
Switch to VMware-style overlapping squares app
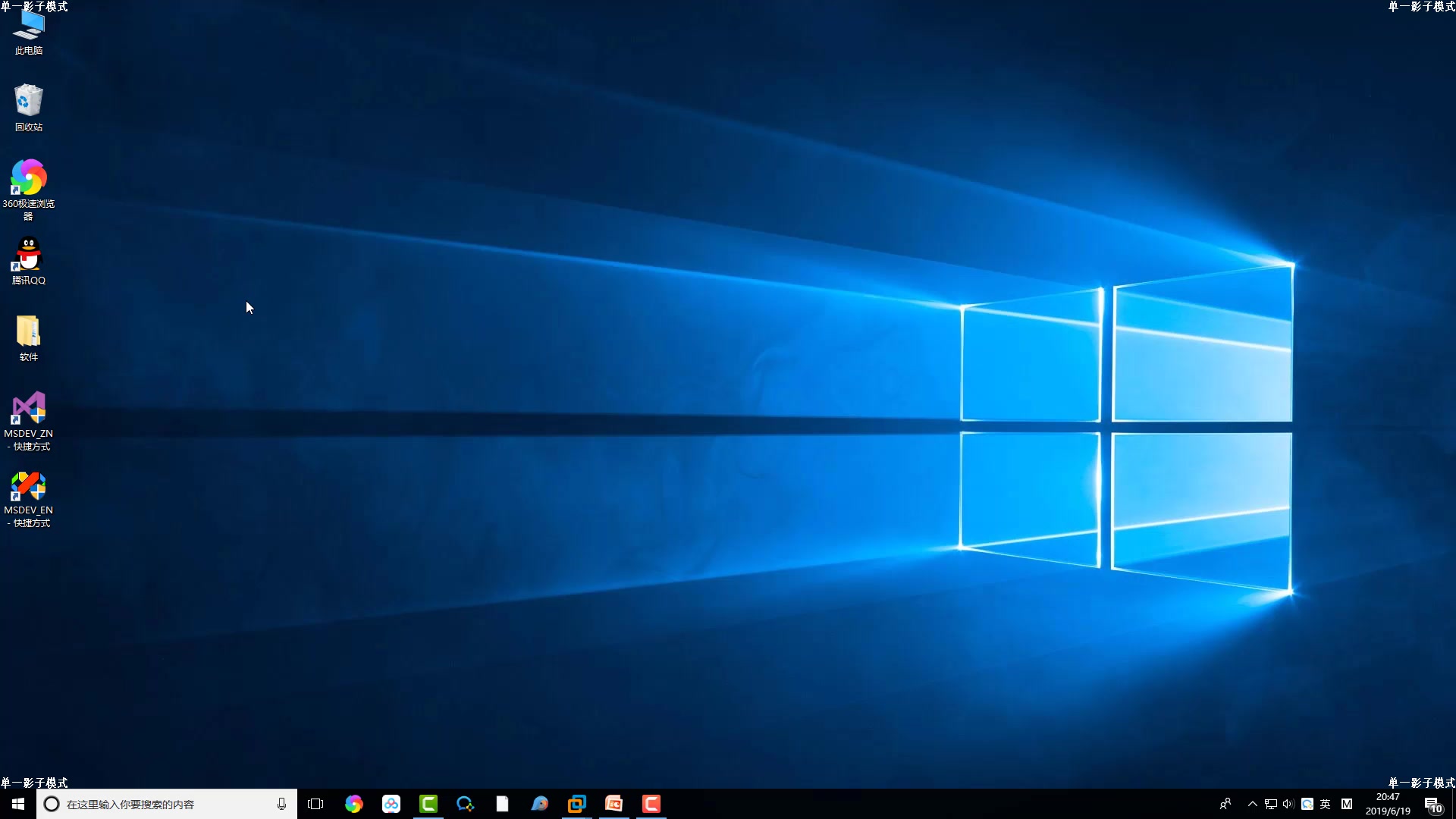point(577,804)
